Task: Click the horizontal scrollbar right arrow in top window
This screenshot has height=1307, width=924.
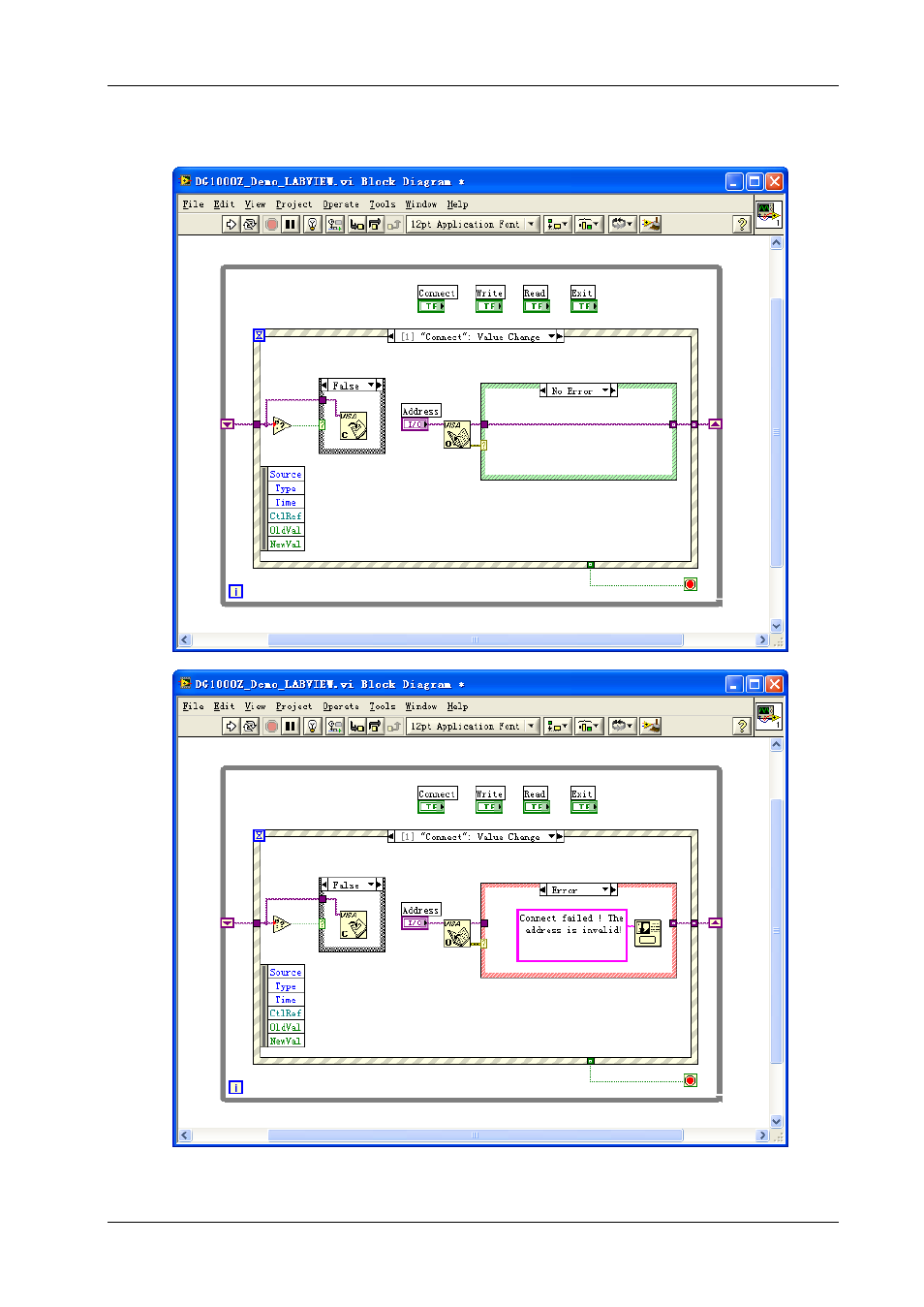Action: coord(762,639)
